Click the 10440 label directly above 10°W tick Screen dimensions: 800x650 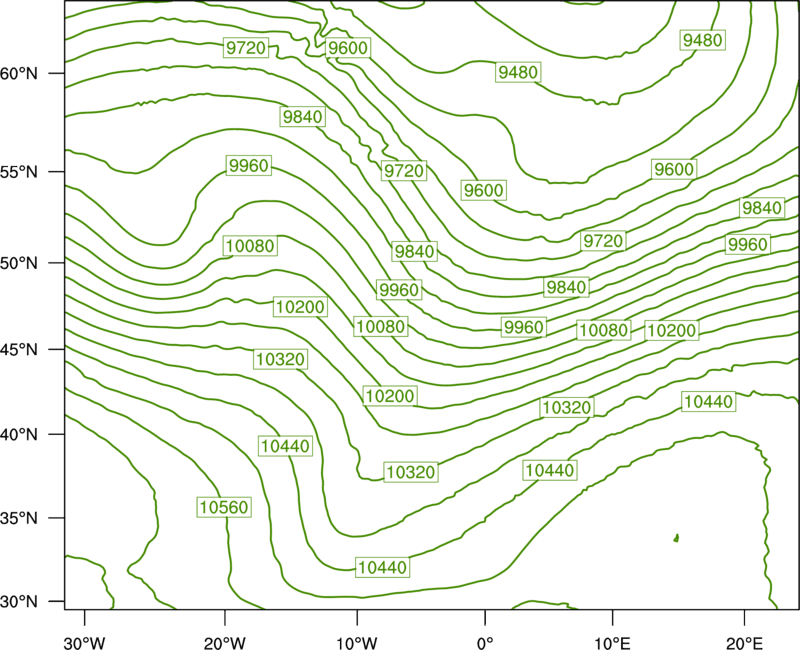[382, 567]
